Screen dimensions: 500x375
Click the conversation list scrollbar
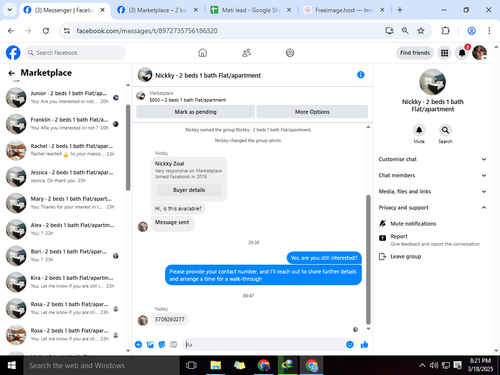click(x=128, y=148)
